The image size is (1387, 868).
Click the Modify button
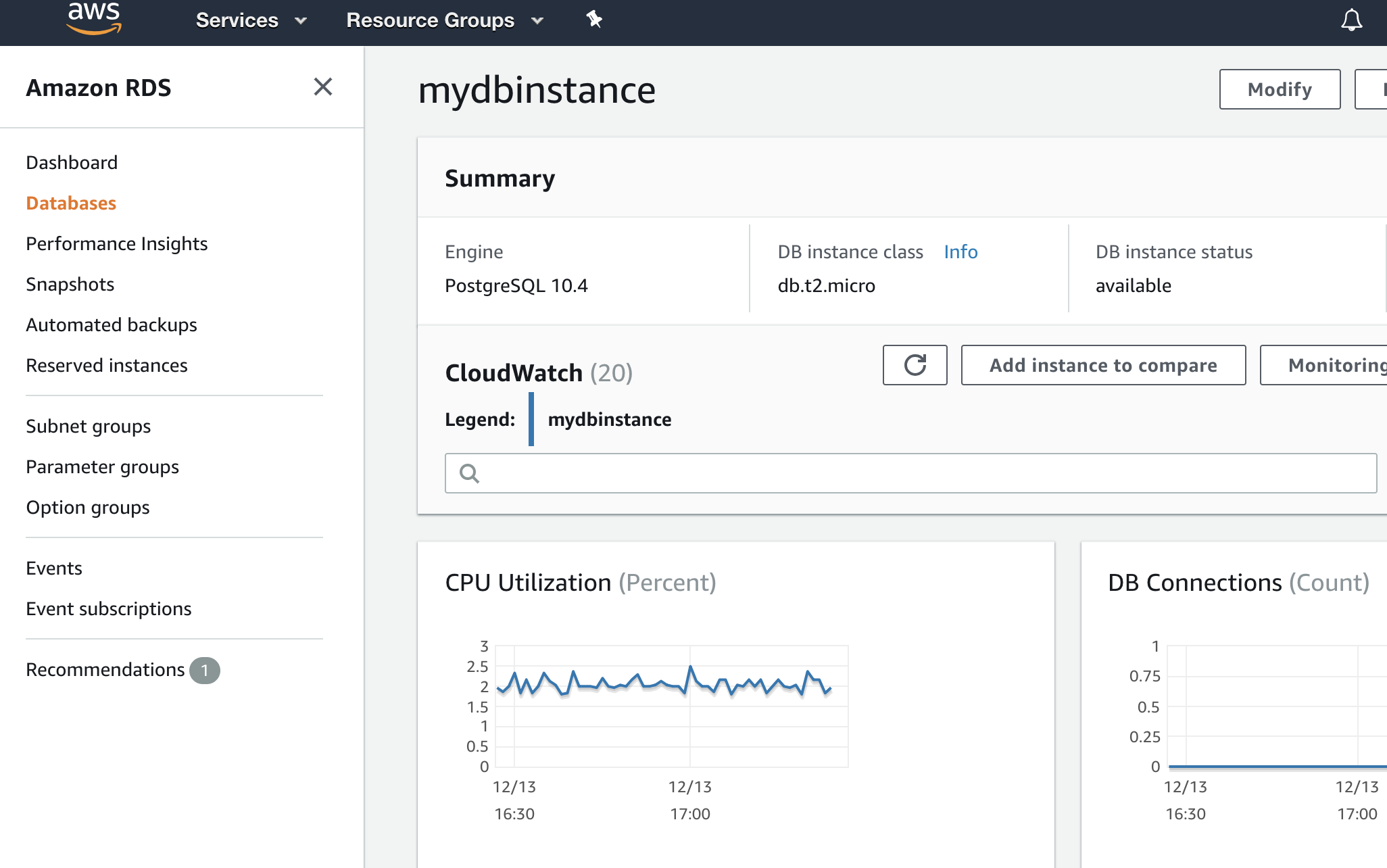pyautogui.click(x=1280, y=89)
